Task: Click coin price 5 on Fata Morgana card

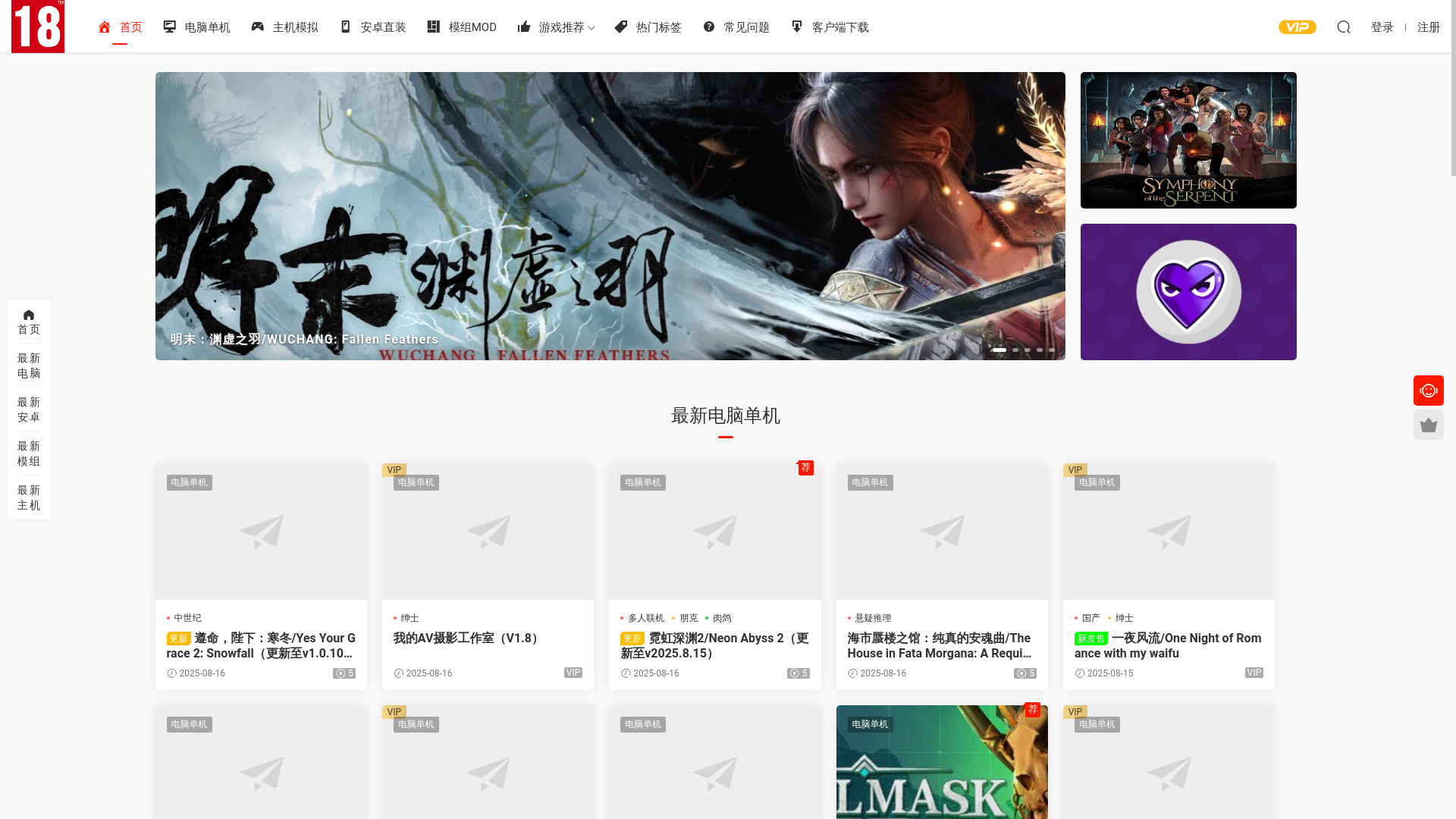Action: 1025,673
